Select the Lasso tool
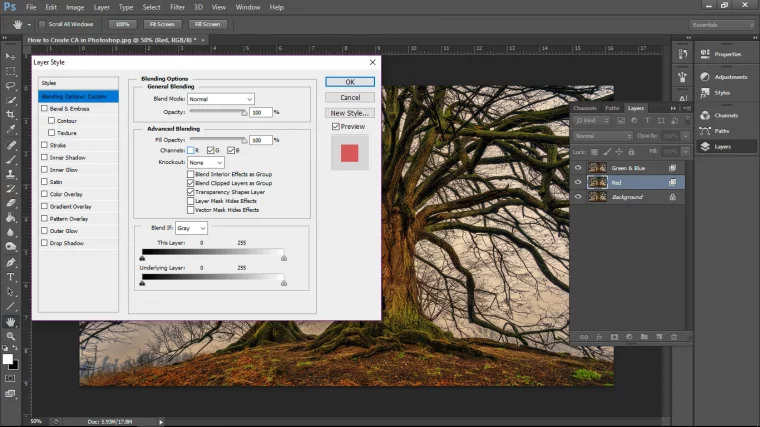 click(10, 86)
